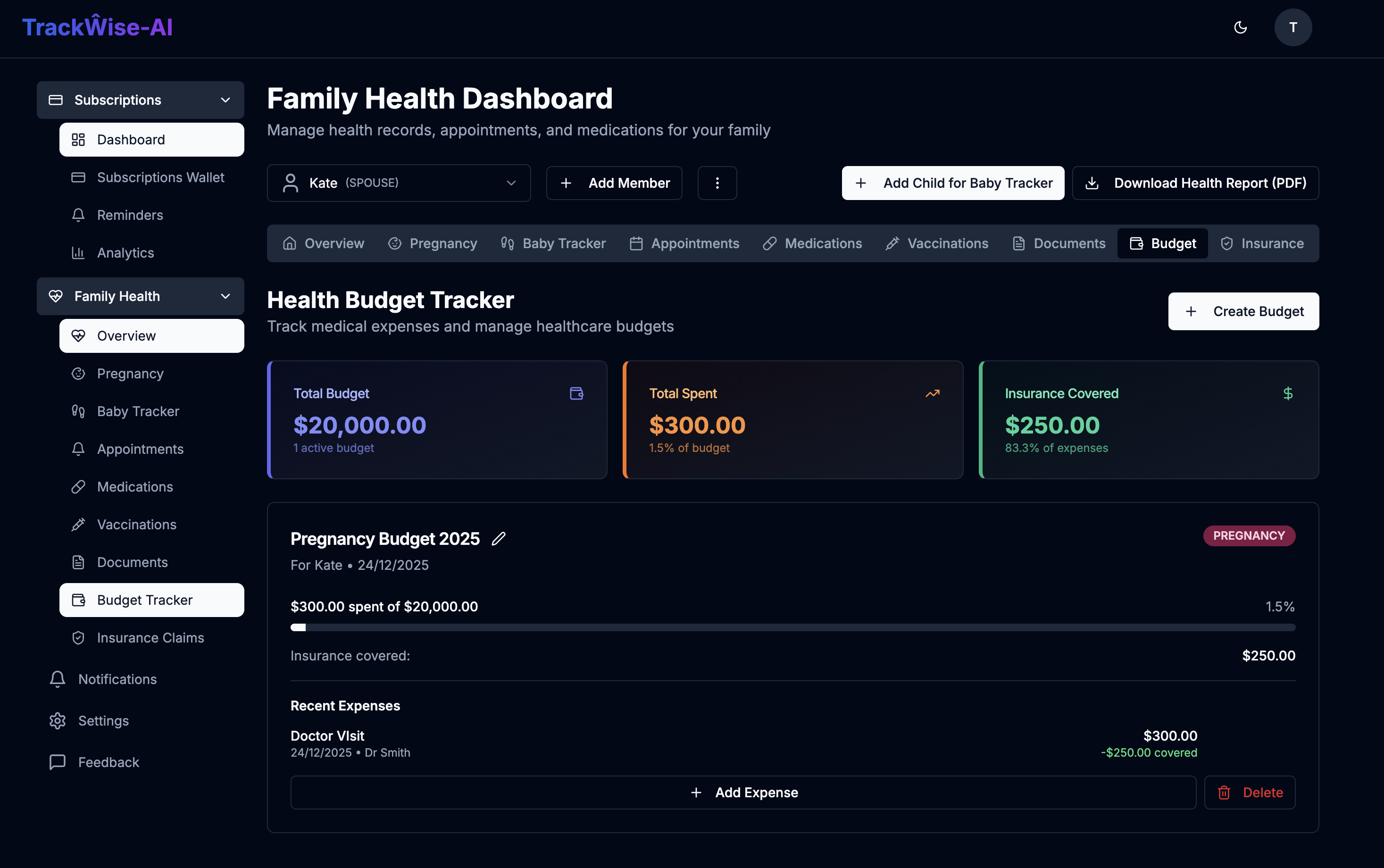Open the Pregnancy section in Family Health sidebar
Screen dimensions: 1384x868
click(130, 373)
